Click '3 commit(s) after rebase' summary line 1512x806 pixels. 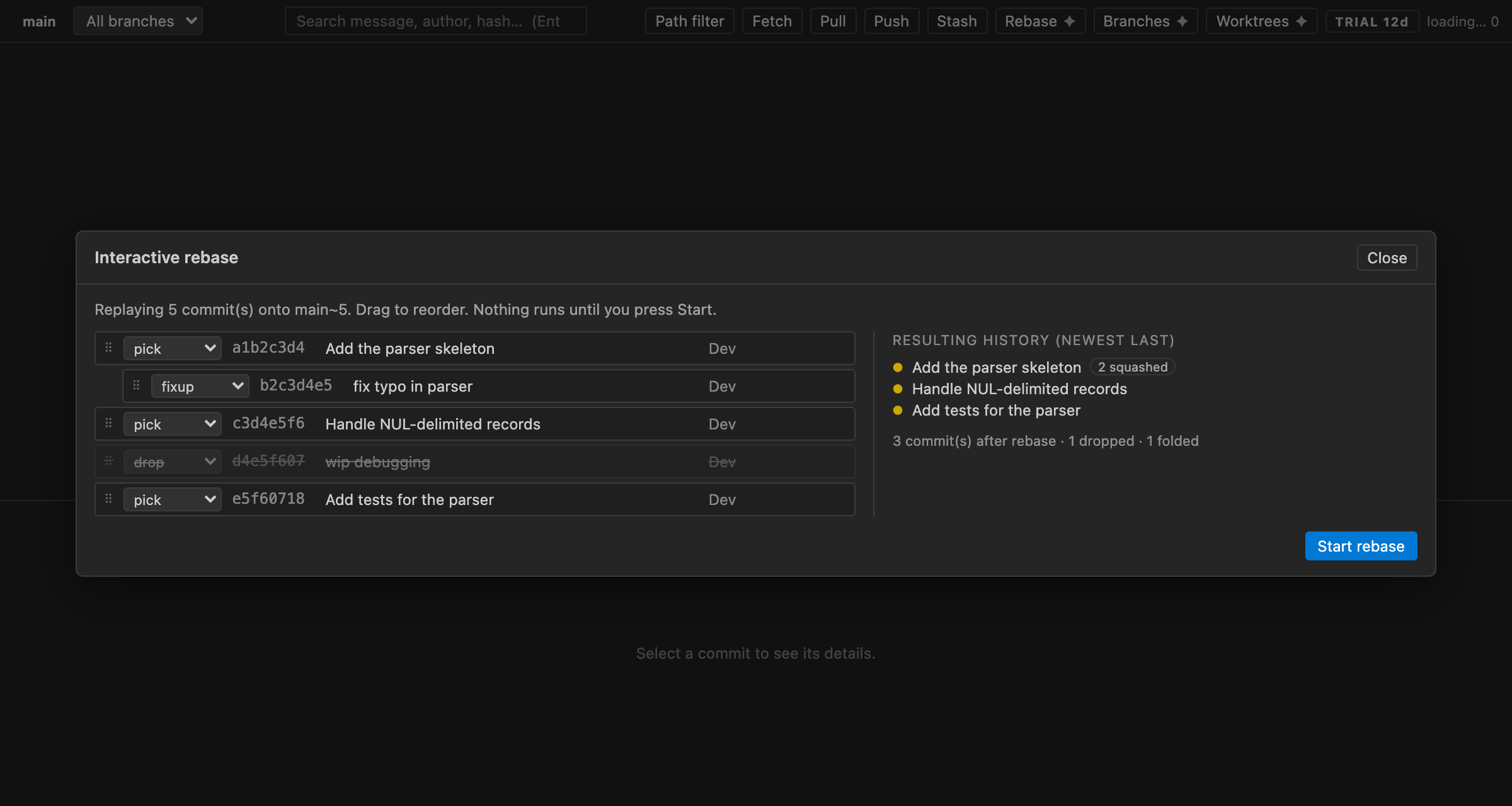(x=1045, y=441)
